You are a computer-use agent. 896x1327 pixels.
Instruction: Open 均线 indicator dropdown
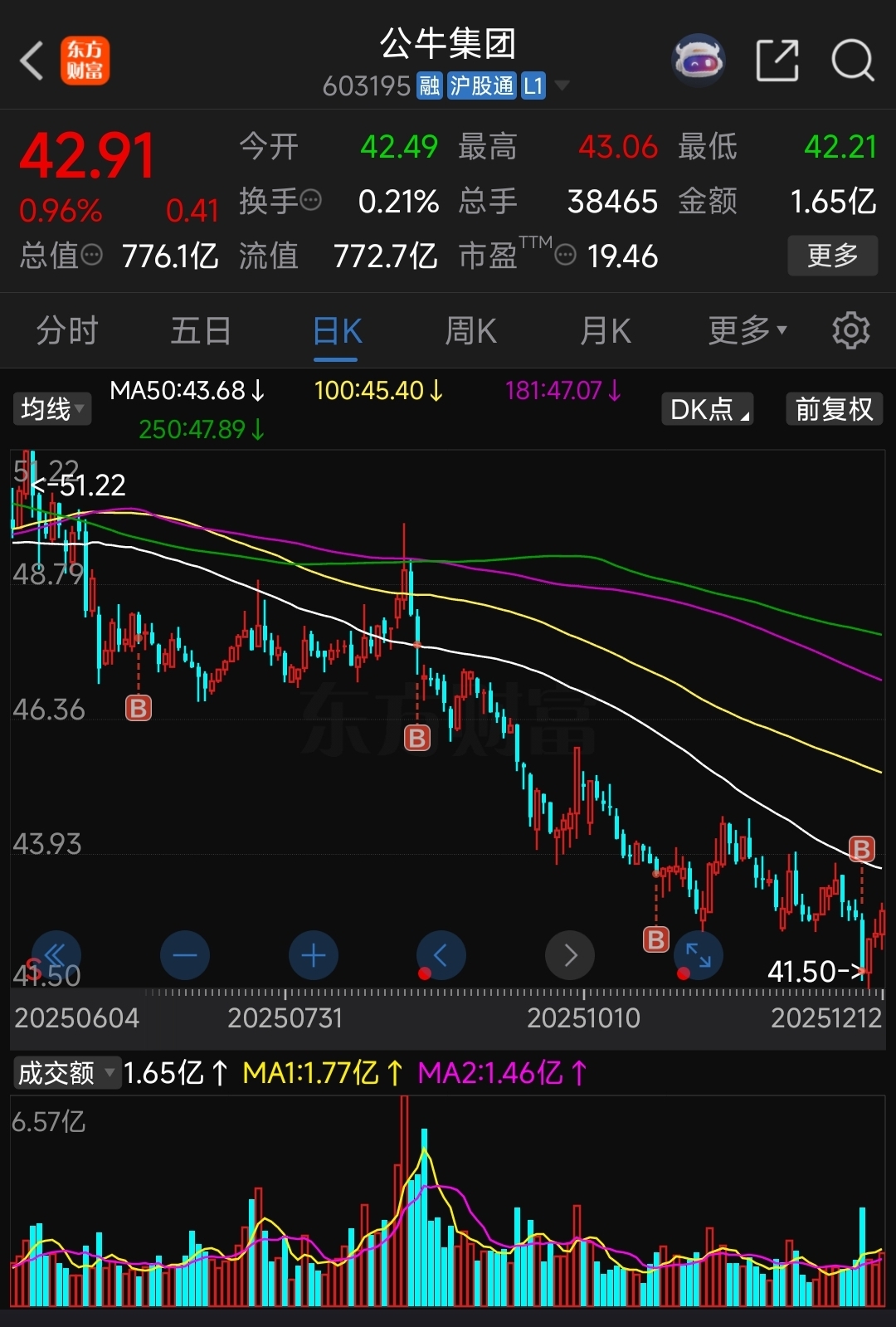click(x=51, y=408)
